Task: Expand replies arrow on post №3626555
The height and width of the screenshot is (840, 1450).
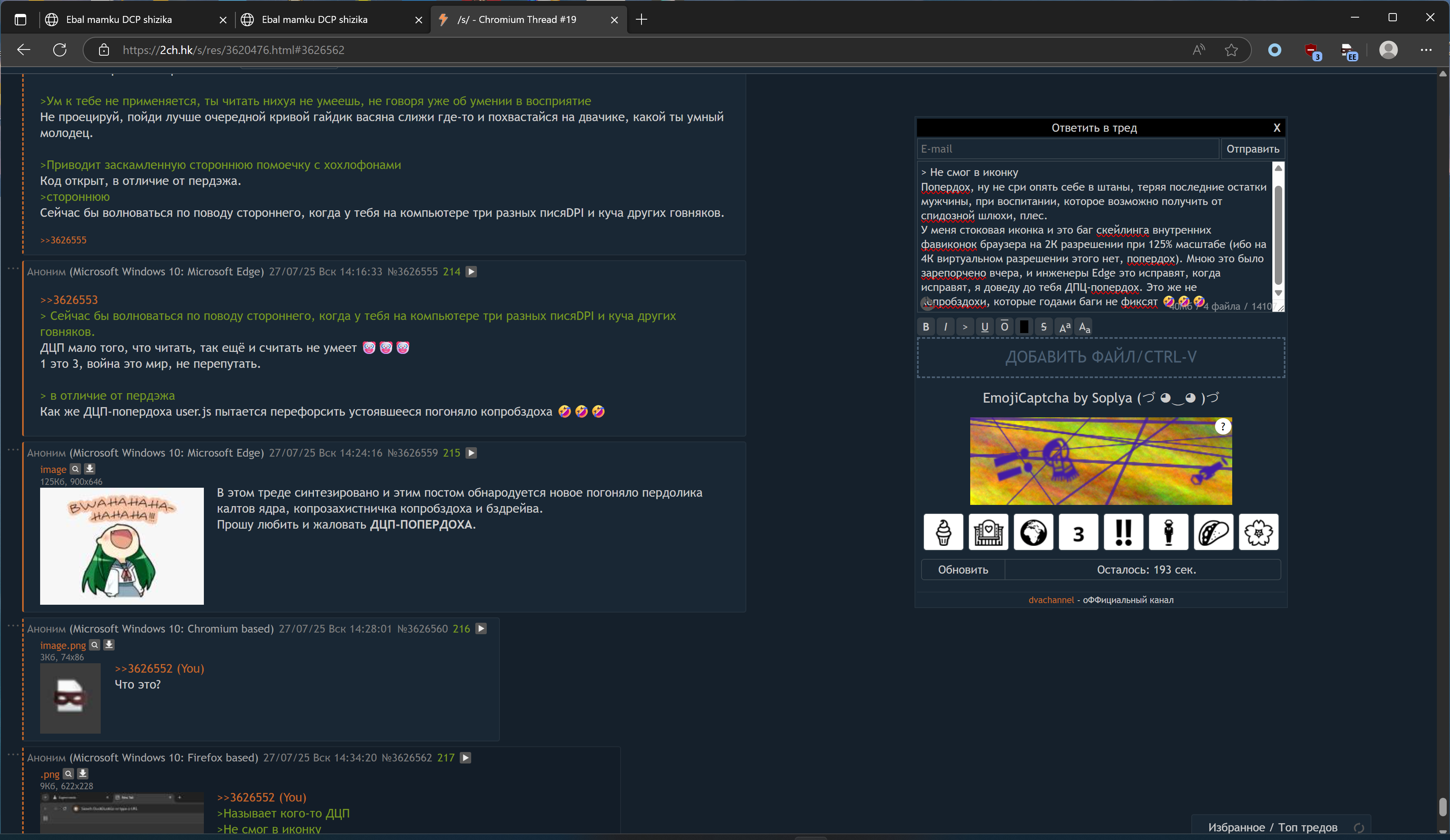Action: [x=471, y=271]
